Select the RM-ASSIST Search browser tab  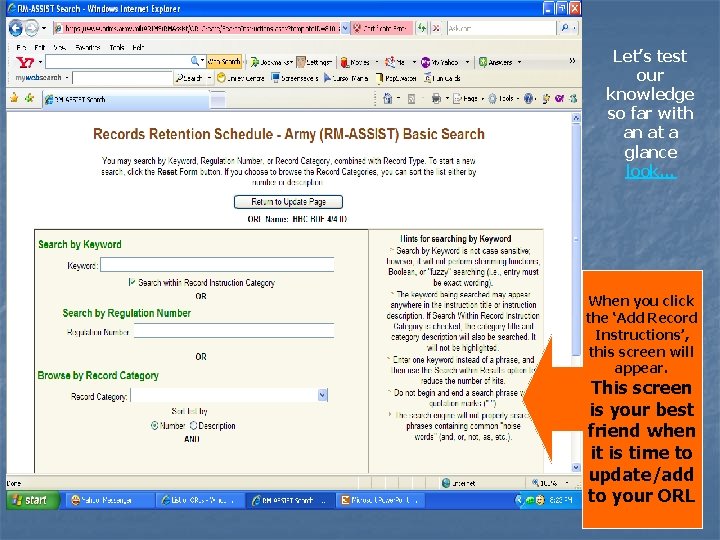(x=125, y=99)
